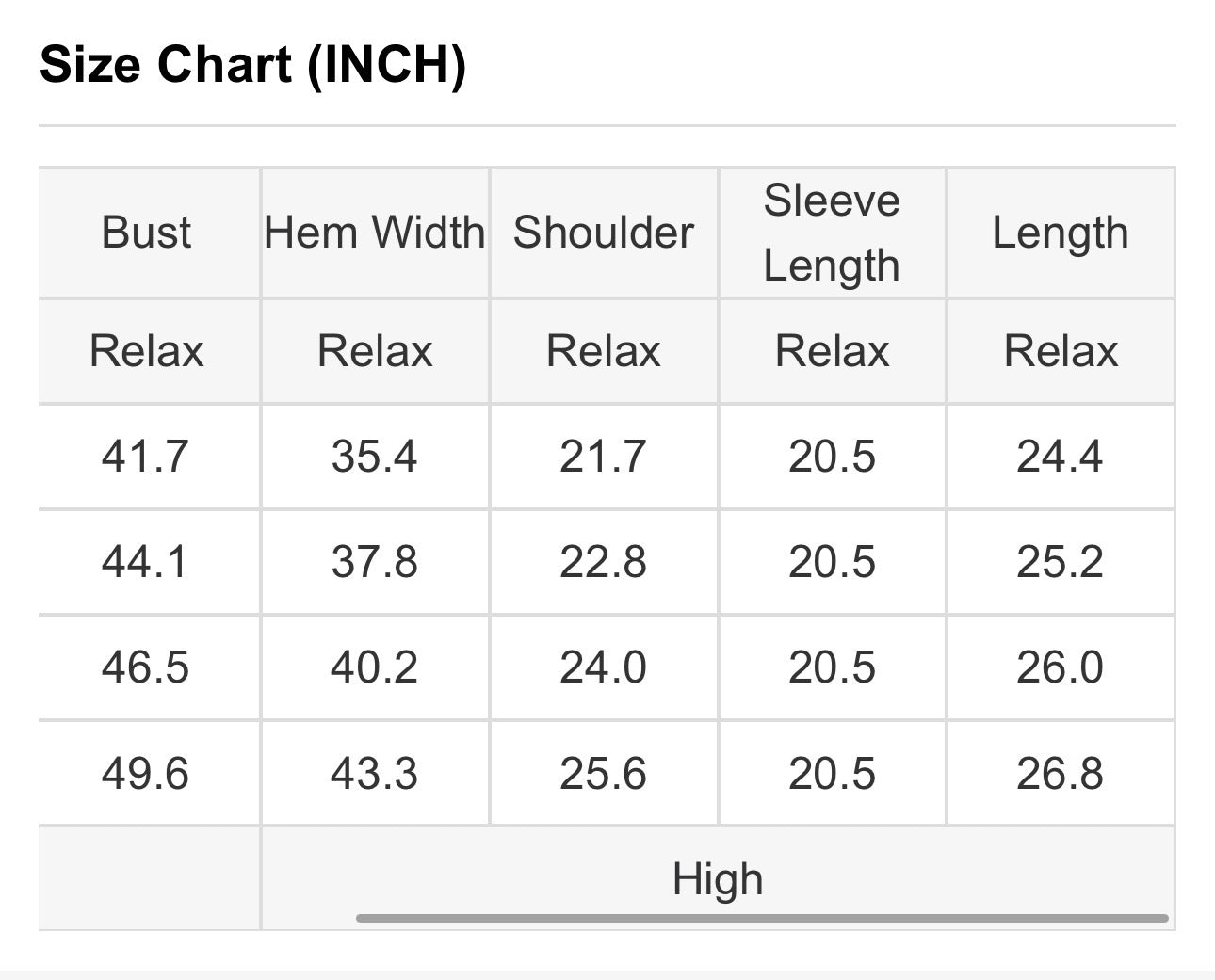
Task: Click shoulder value 25.6
Action: coord(603,774)
